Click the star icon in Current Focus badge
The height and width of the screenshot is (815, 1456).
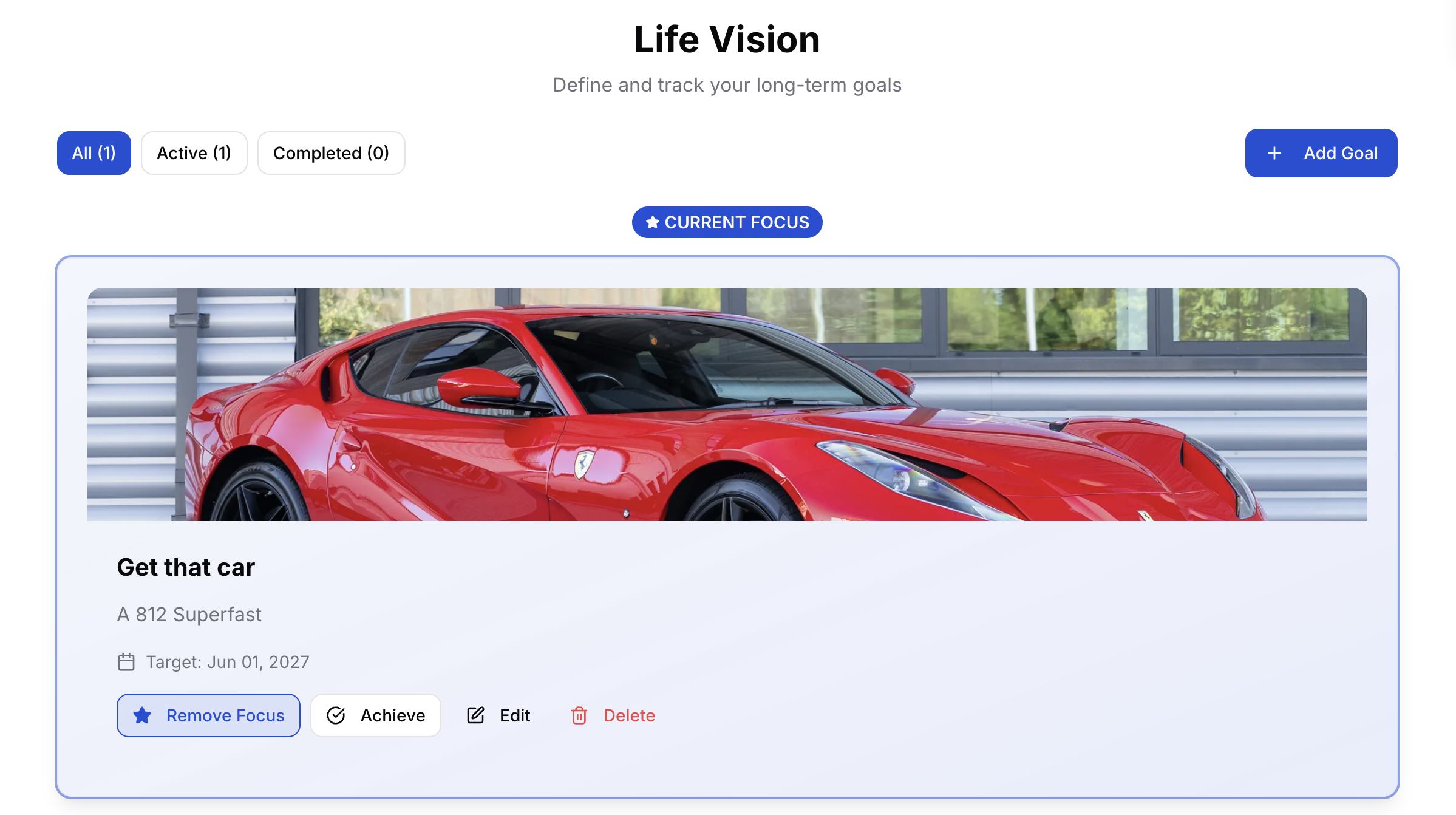[653, 222]
